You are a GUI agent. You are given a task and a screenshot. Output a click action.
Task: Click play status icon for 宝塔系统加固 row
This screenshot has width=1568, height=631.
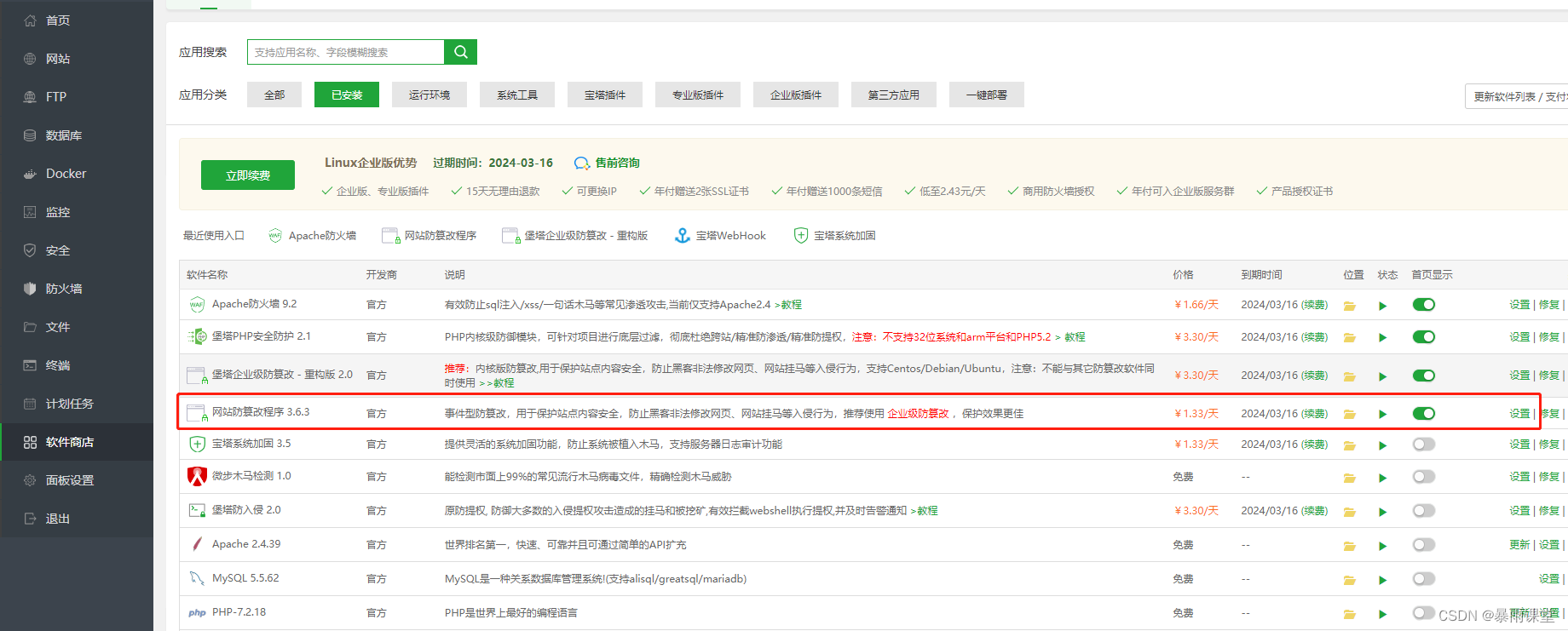click(x=1382, y=445)
